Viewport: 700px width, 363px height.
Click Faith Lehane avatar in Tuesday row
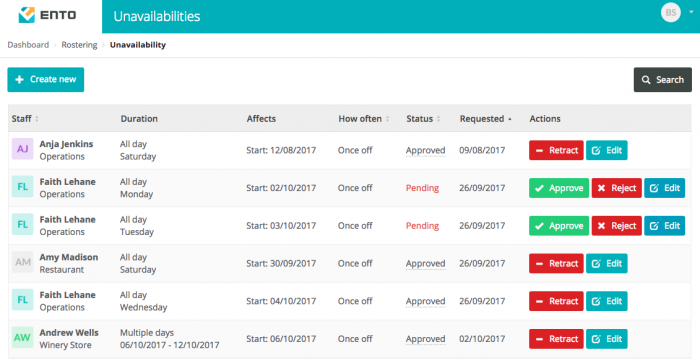click(x=22, y=225)
